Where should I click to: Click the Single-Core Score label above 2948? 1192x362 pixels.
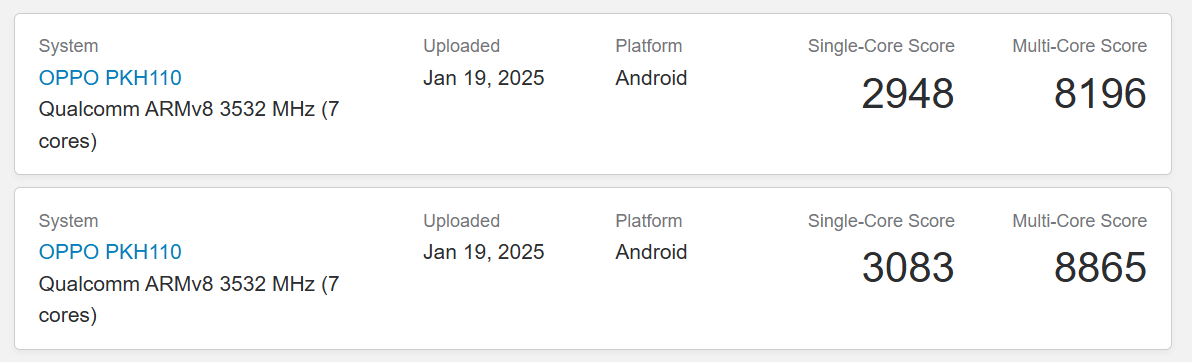881,46
